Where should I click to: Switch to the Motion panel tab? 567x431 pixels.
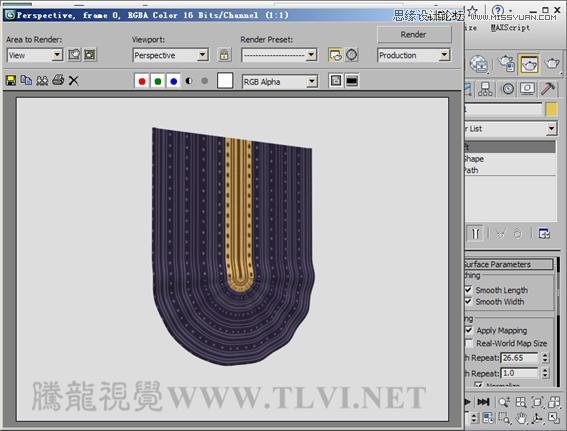(x=508, y=89)
